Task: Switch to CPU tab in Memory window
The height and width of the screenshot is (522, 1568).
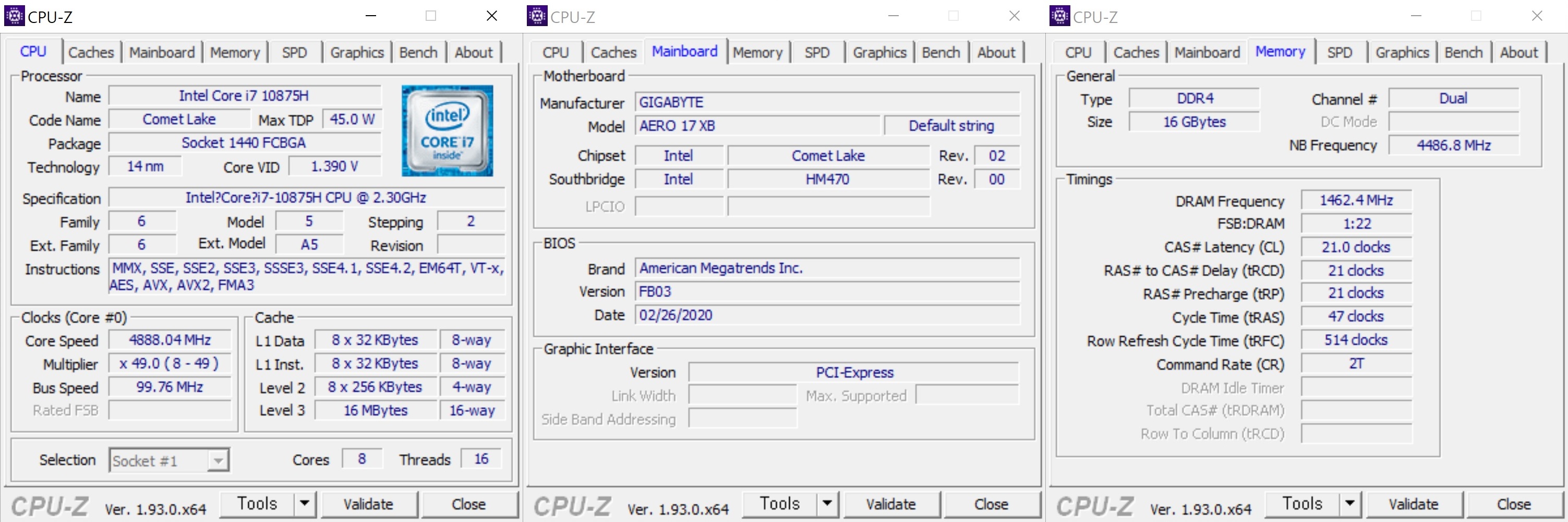Action: (x=1079, y=52)
